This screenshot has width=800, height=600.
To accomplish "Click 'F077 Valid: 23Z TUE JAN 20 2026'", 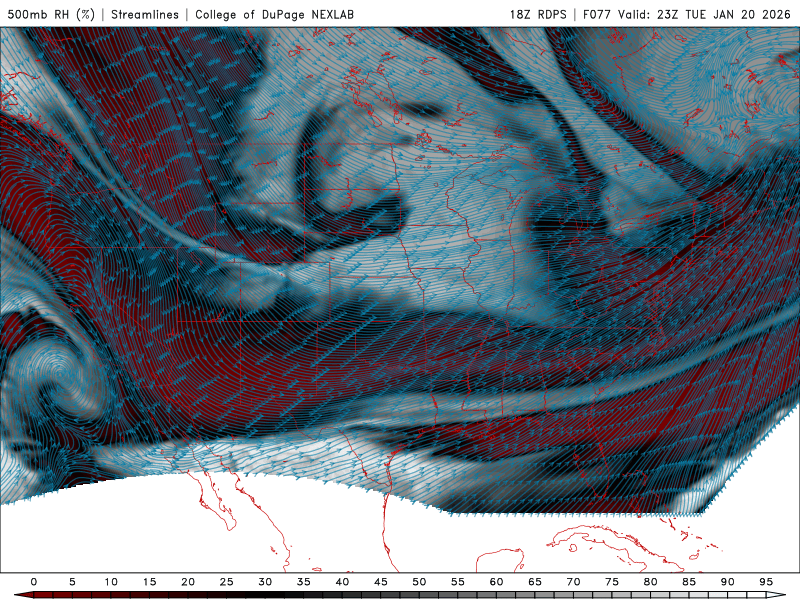I will [x=686, y=14].
